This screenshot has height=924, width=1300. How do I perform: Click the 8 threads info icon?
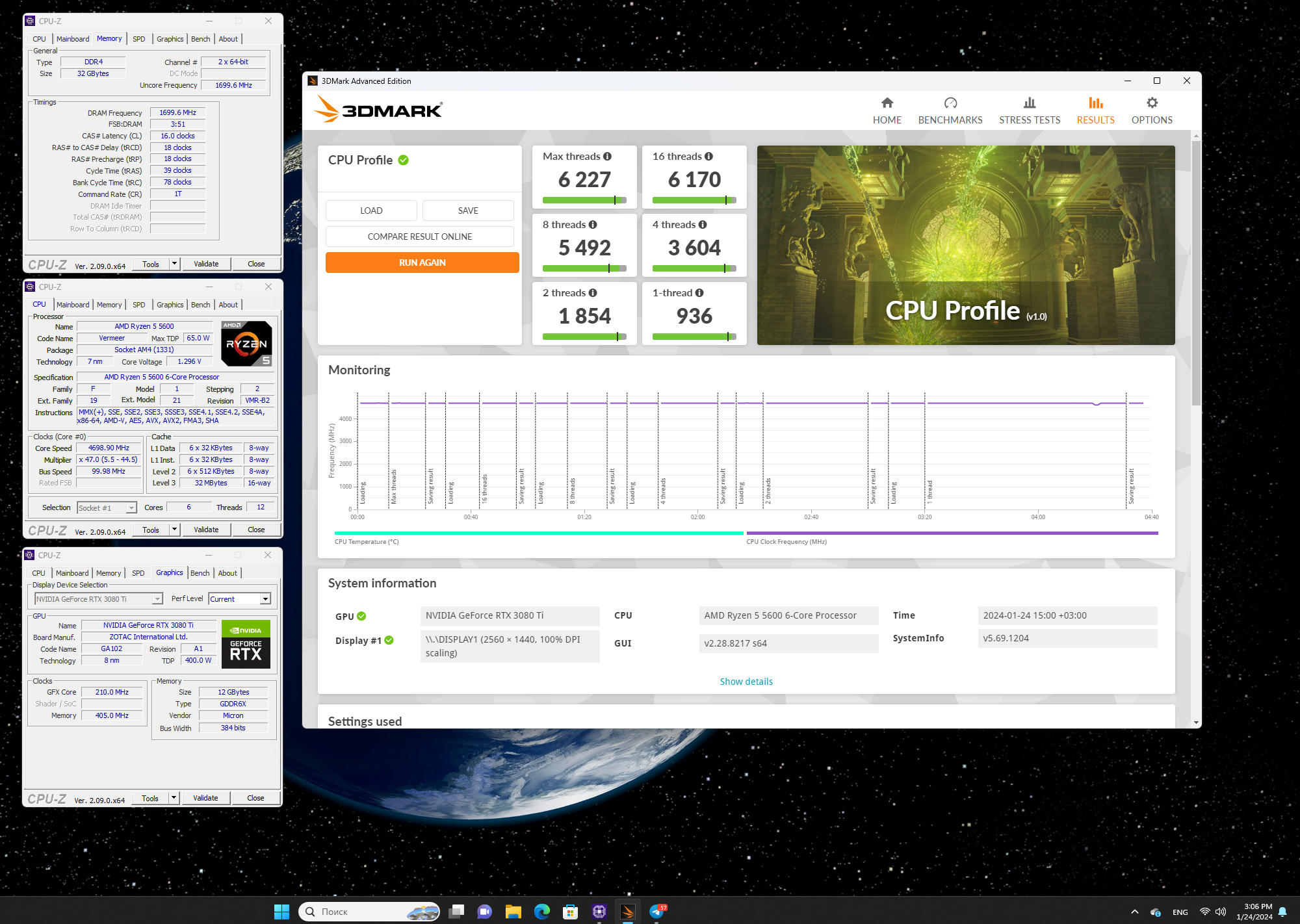[x=593, y=225]
